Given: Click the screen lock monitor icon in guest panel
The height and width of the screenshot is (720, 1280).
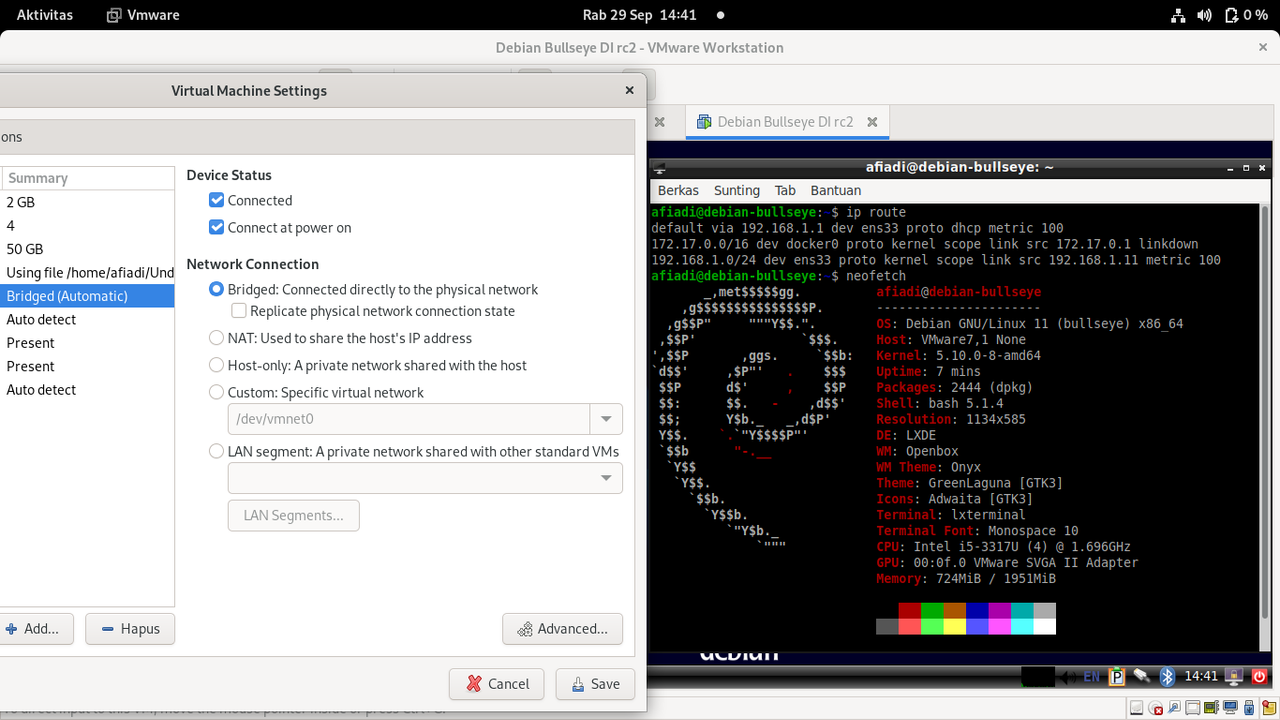Looking at the screenshot, I should pyautogui.click(x=1234, y=677).
